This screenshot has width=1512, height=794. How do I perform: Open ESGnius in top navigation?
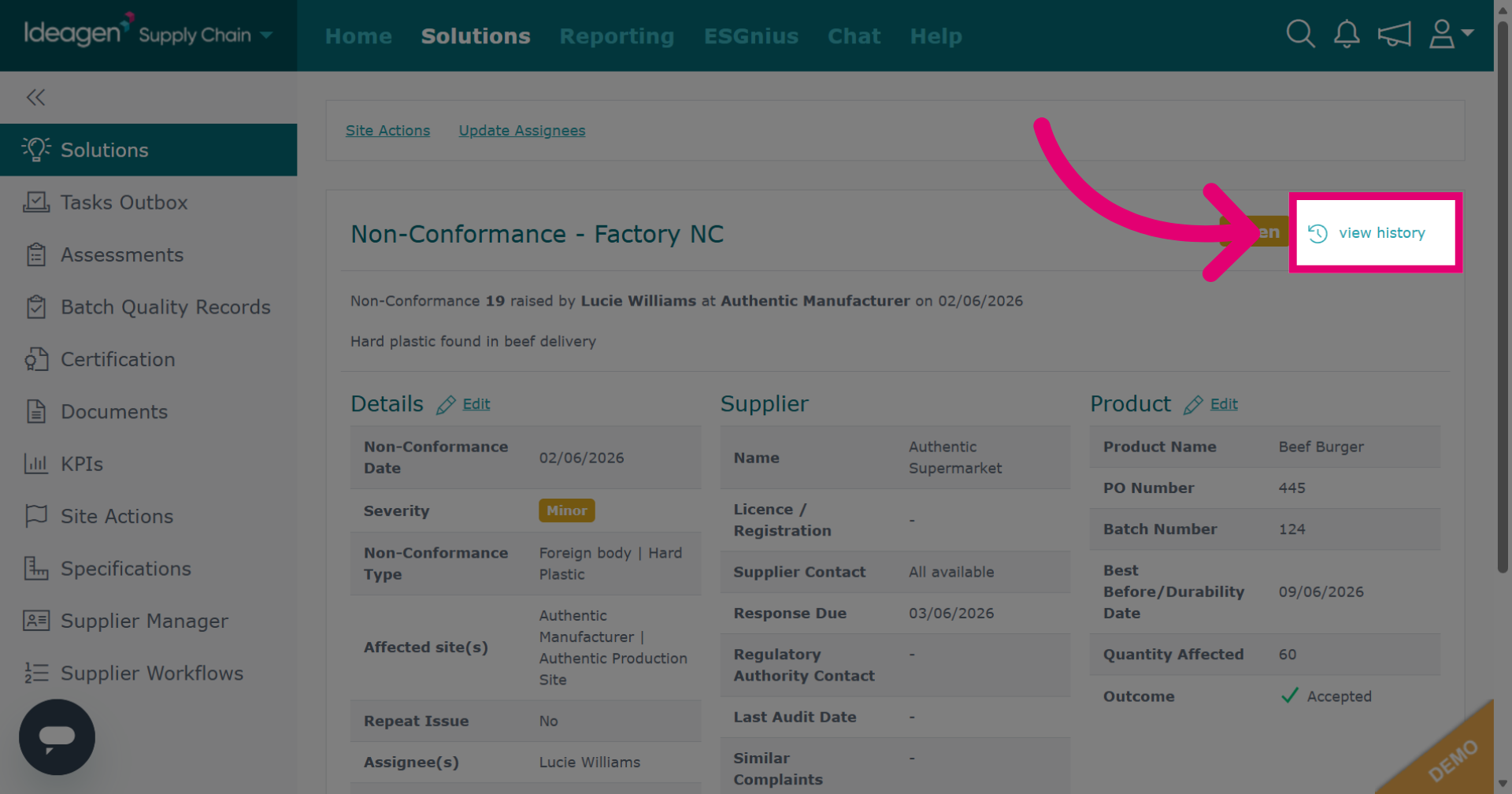pyautogui.click(x=750, y=36)
